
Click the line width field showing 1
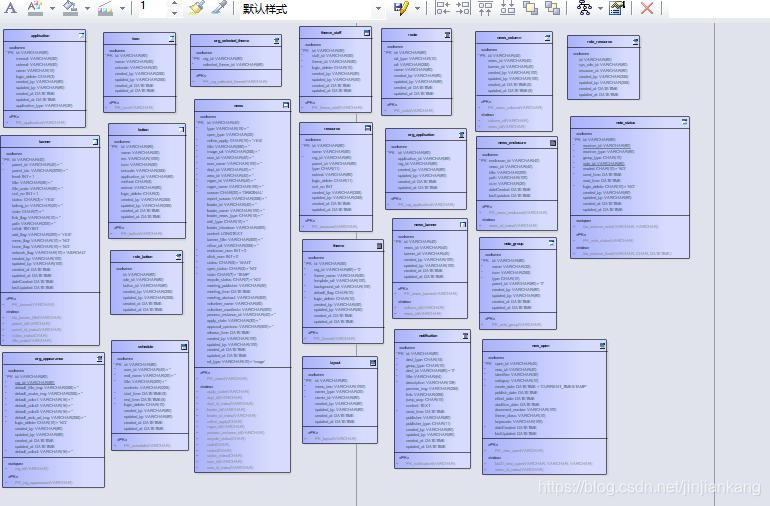(x=152, y=7)
